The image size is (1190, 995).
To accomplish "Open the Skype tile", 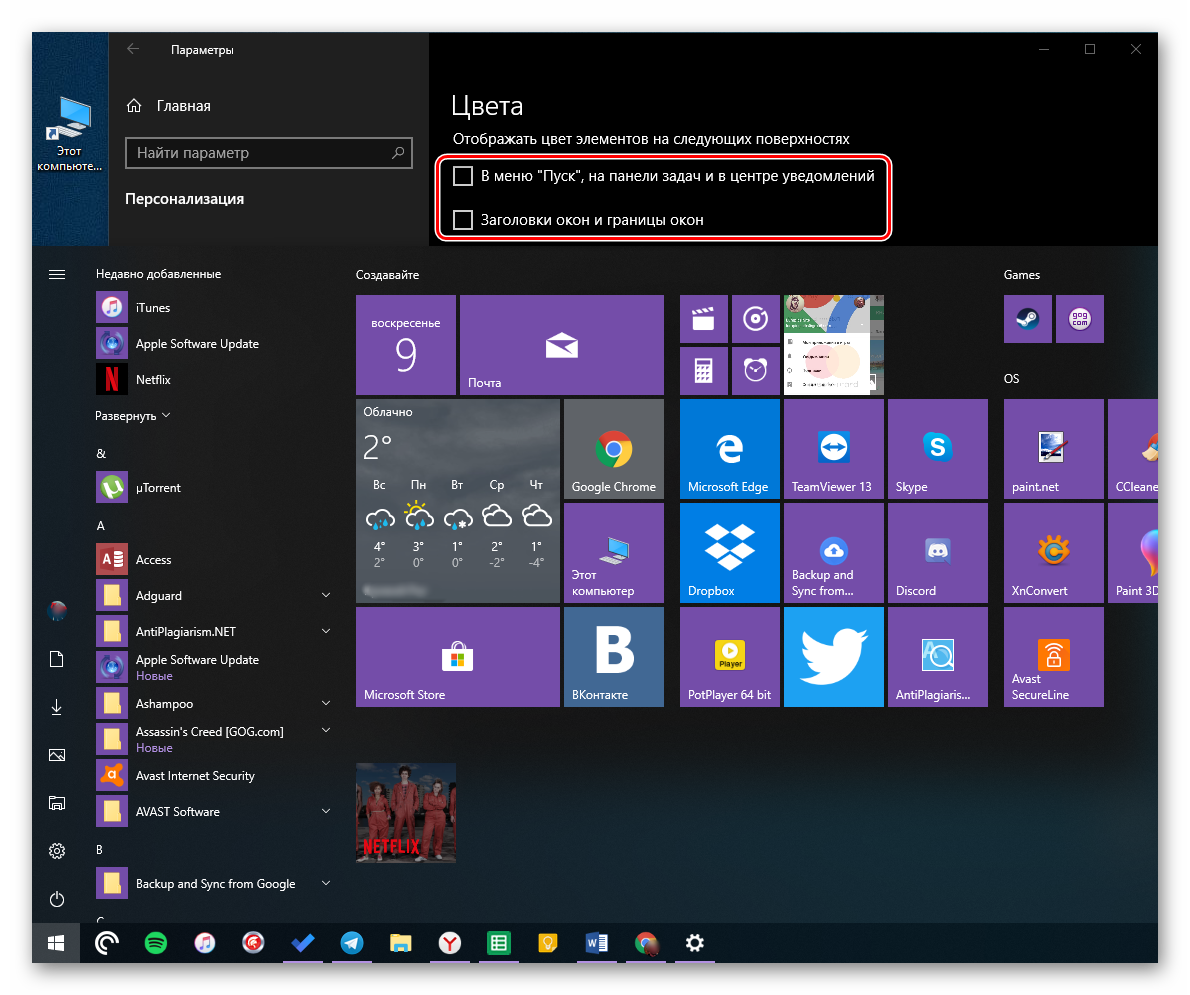I will (x=937, y=449).
